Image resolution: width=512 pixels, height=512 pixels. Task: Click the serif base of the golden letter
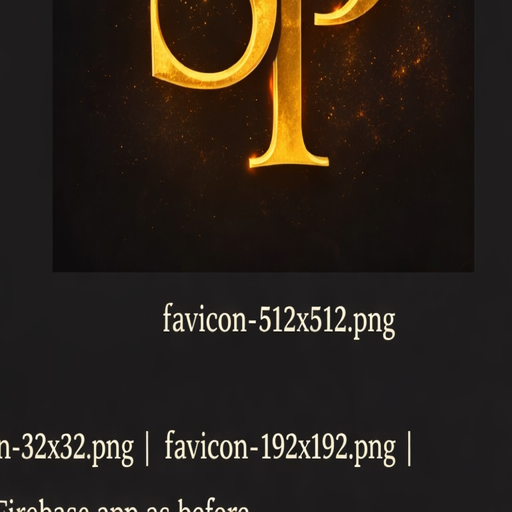pyautogui.click(x=289, y=161)
